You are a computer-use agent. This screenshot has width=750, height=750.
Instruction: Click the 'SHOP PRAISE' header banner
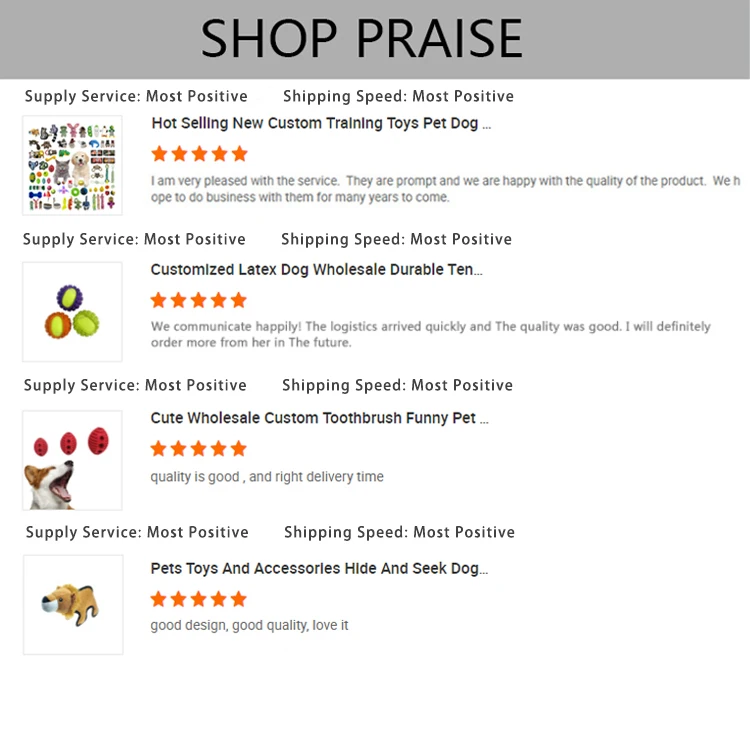tap(362, 39)
